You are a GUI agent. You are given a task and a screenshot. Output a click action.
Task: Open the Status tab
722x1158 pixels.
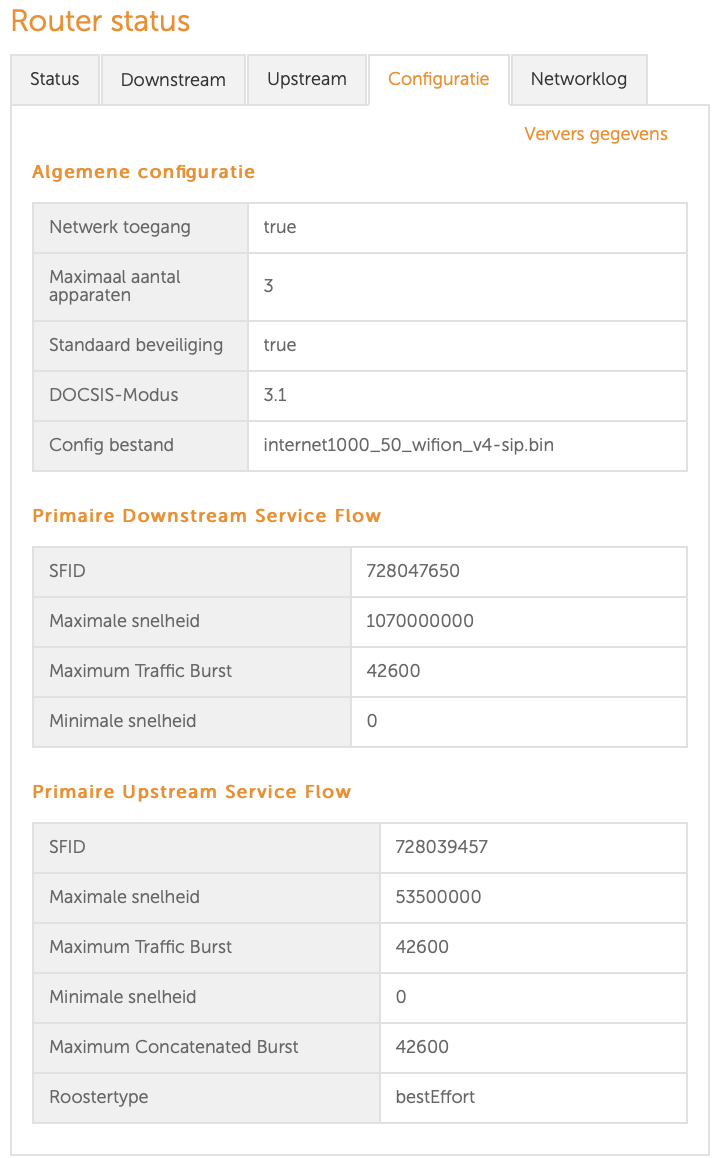coord(55,79)
